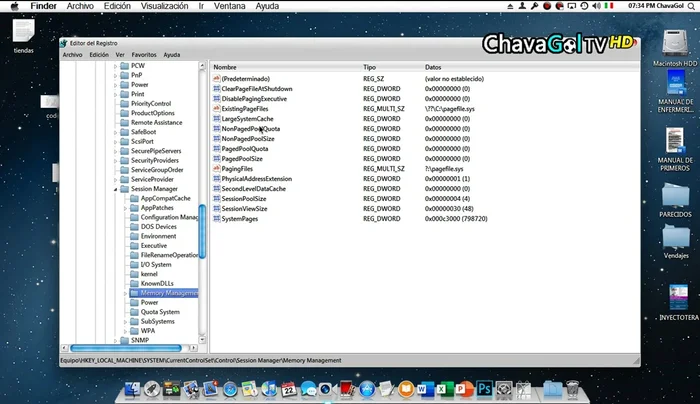Select the LargeSystemCache value

(247, 119)
